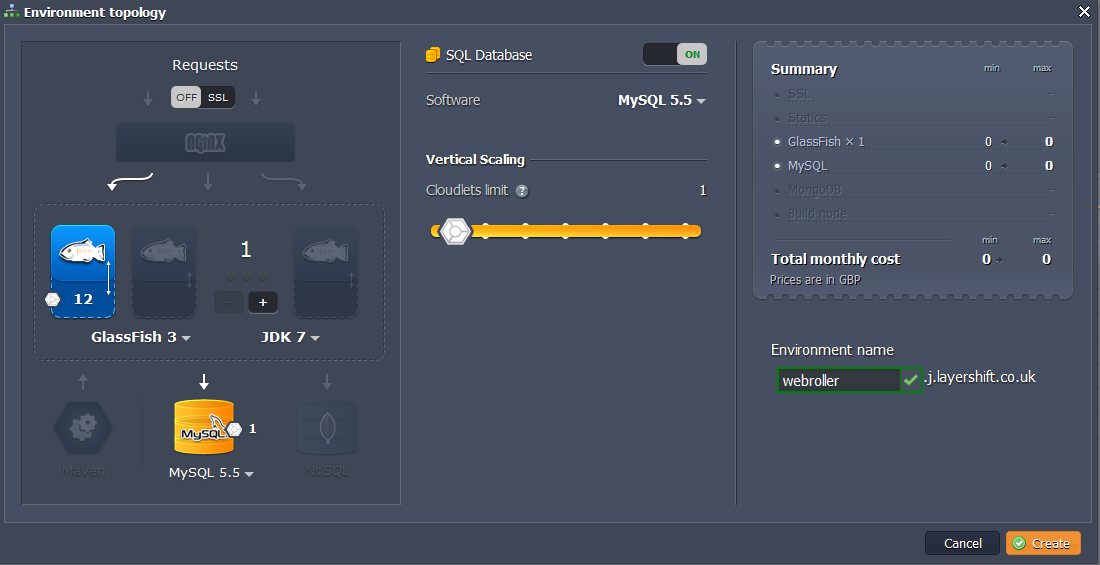The height and width of the screenshot is (565, 1100).
Task: Click the MySQL database cylinder icon
Action: pos(204,427)
